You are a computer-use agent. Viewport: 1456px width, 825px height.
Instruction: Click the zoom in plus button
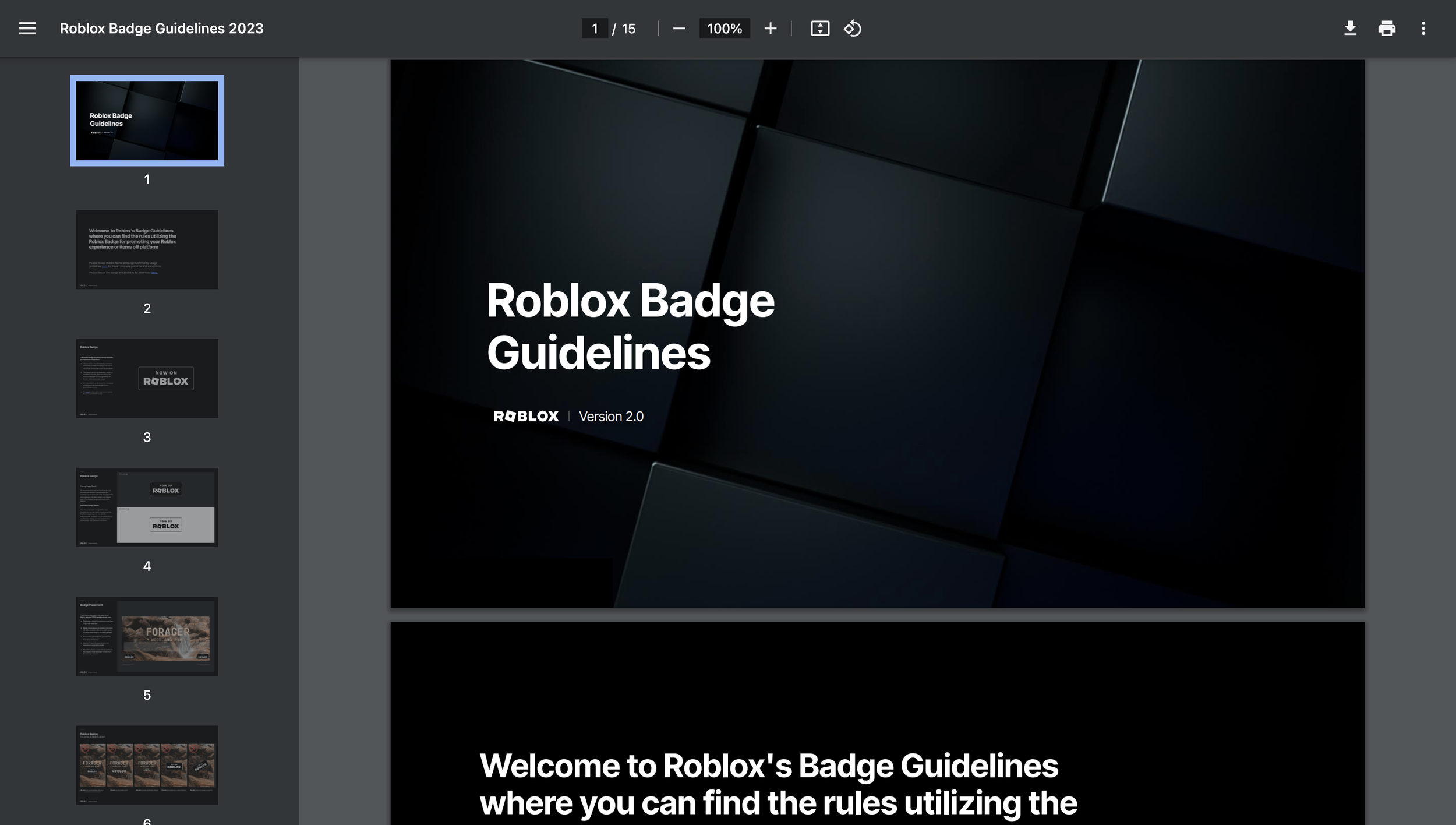pyautogui.click(x=770, y=29)
